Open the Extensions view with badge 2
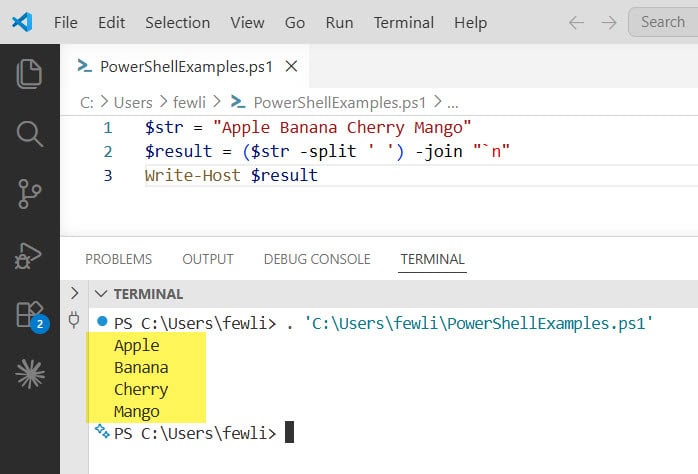This screenshot has height=474, width=698. pos(32,316)
